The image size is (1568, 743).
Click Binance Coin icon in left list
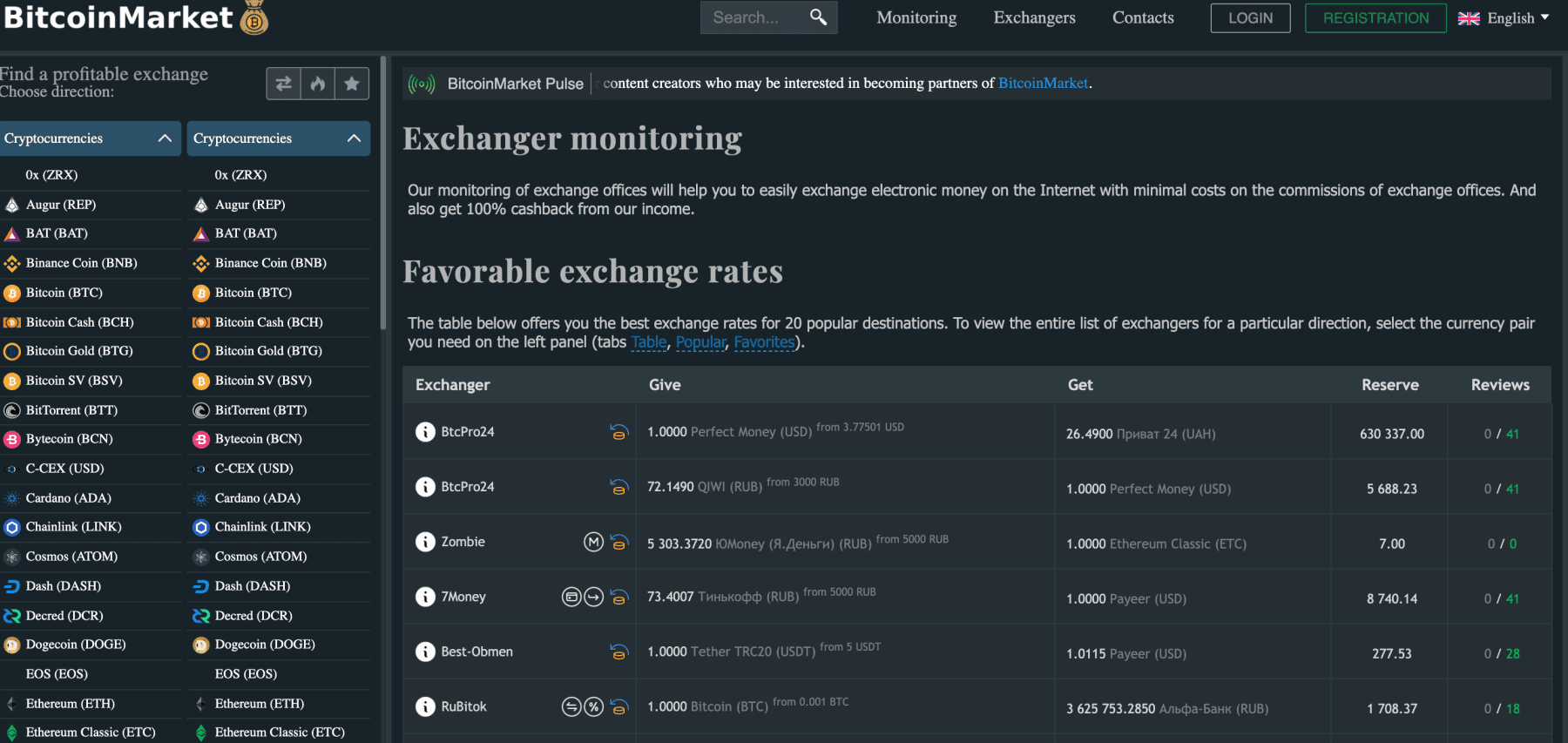click(12, 264)
